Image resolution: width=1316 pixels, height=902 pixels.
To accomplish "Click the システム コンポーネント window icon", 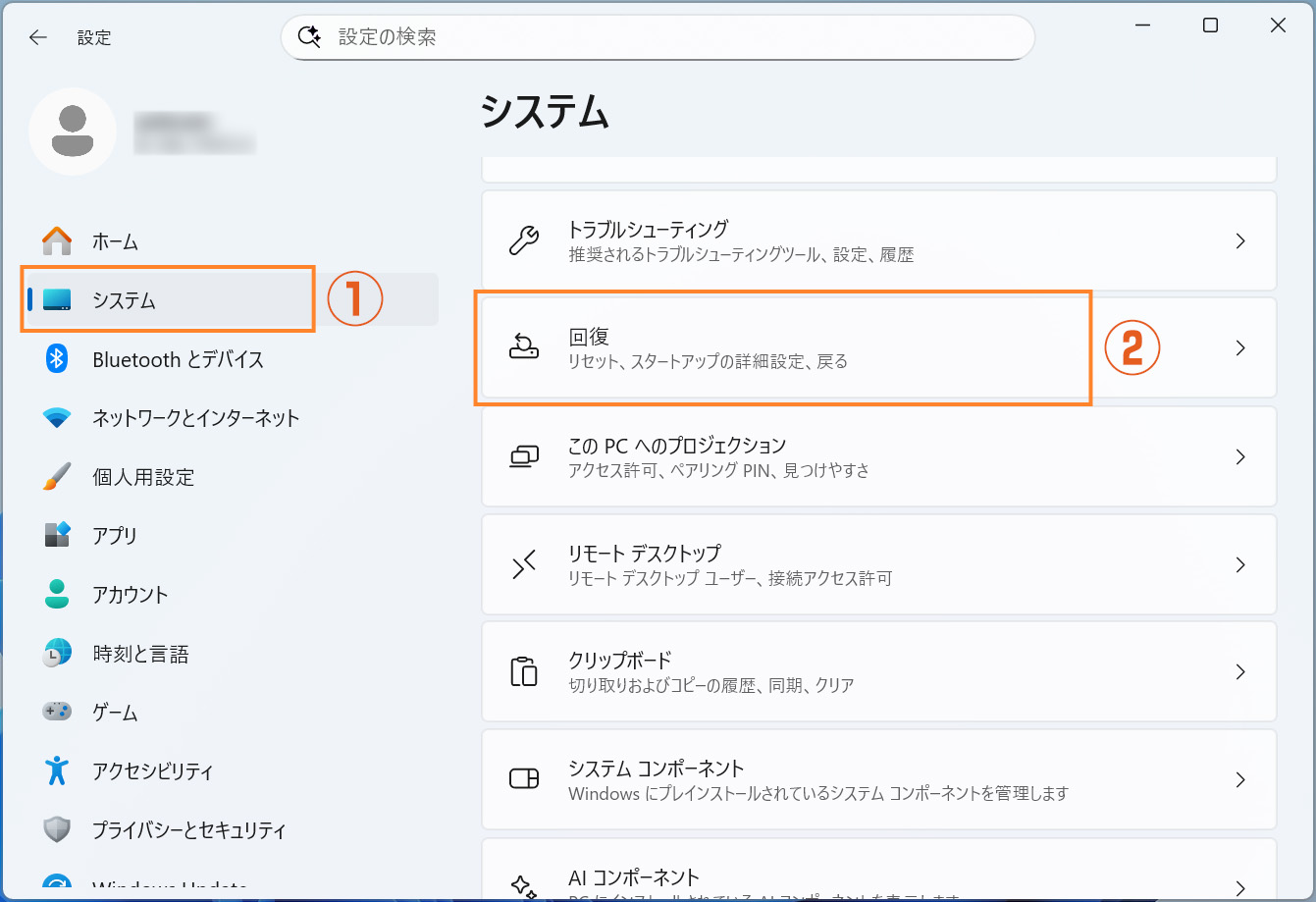I will pos(524,779).
